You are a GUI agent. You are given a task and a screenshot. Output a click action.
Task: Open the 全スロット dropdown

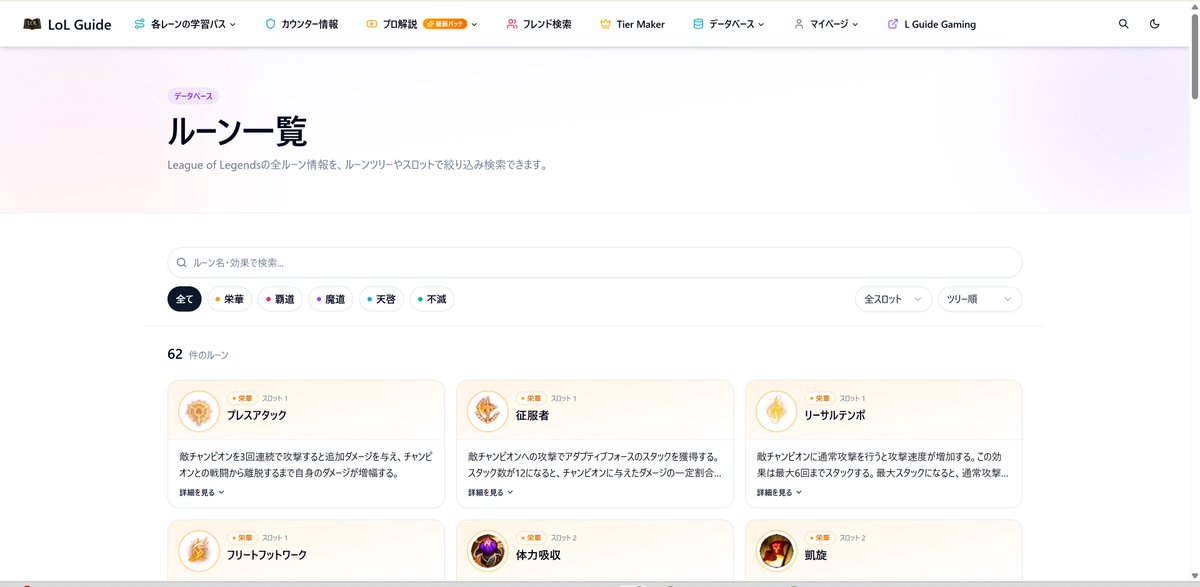point(893,299)
